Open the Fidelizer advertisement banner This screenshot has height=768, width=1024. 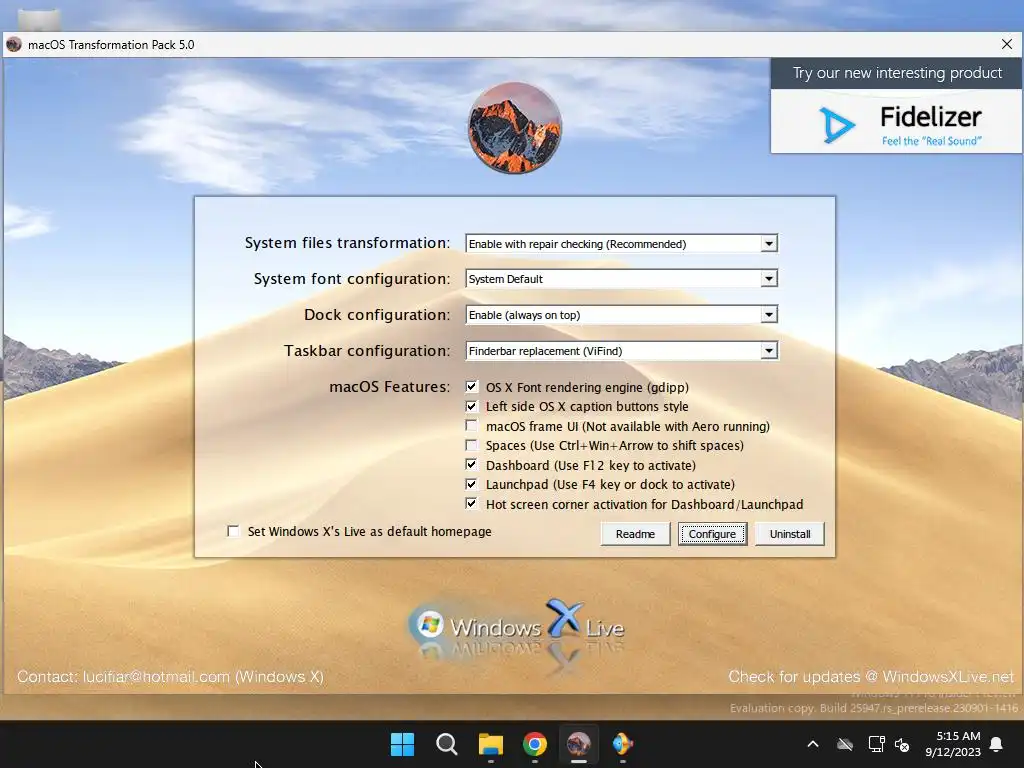point(896,106)
